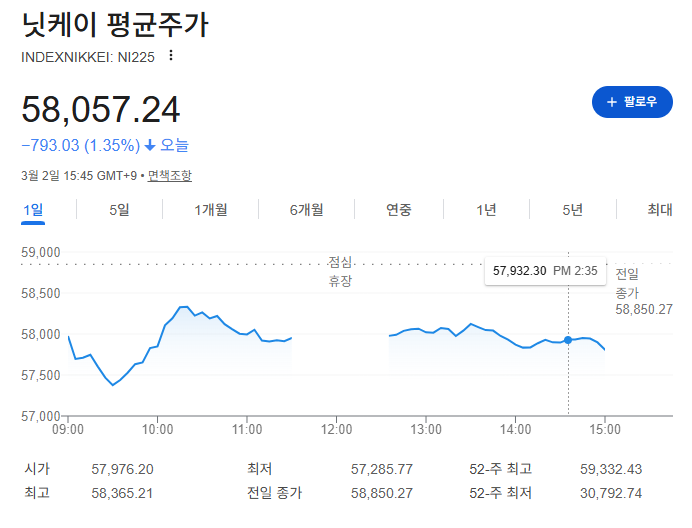Click the 15:00 x-axis label
This screenshot has height=528, width=692.
click(x=605, y=429)
